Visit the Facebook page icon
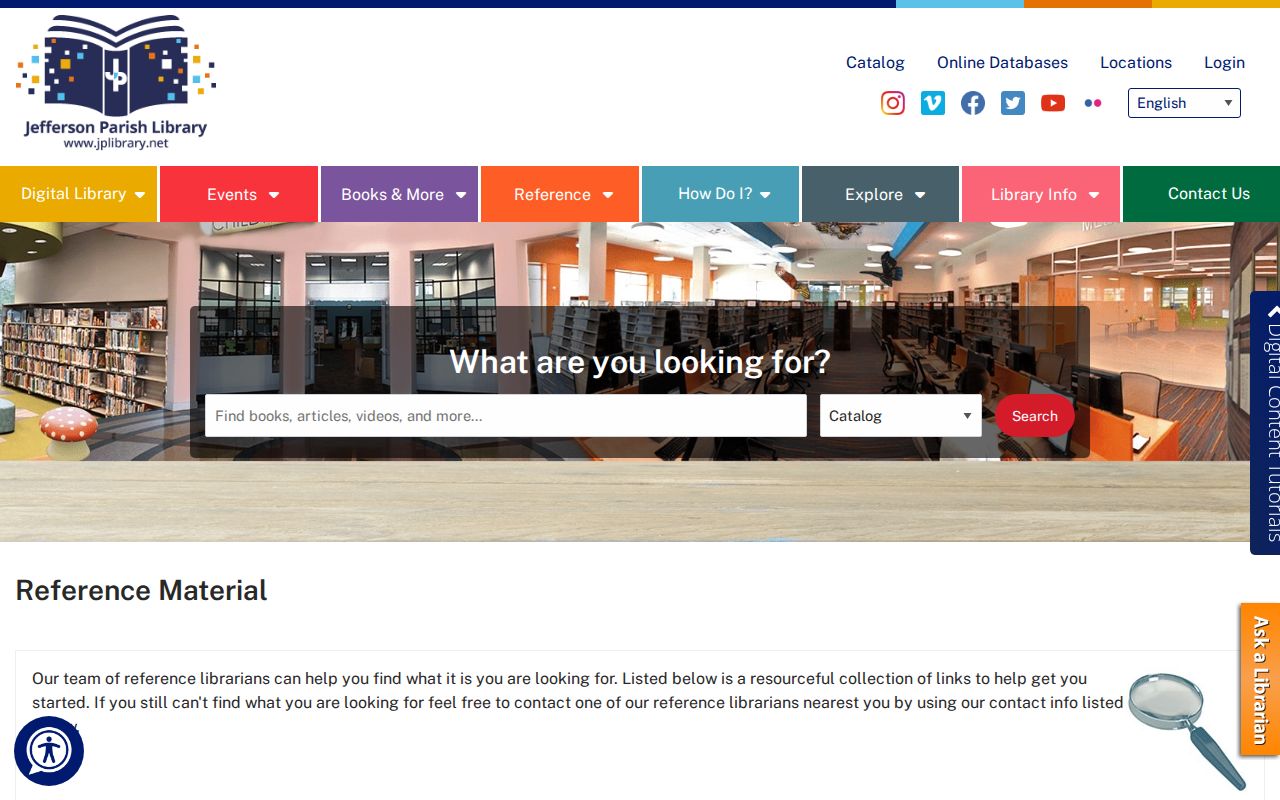The image size is (1280, 800). click(x=973, y=103)
